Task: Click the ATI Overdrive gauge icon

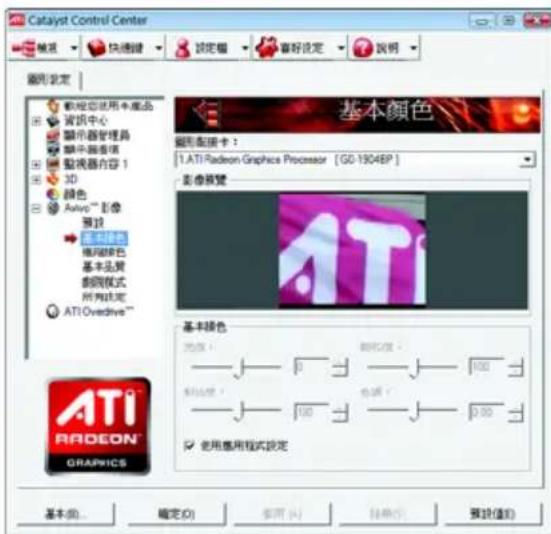Action: (x=52, y=312)
